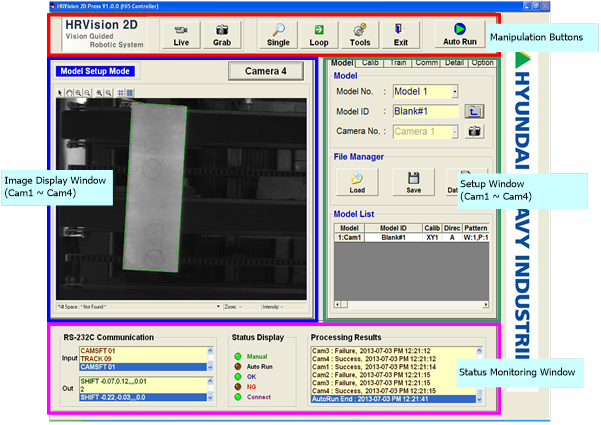Image resolution: width=601 pixels, height=425 pixels.
Task: Switch to the Option tab
Action: [483, 63]
